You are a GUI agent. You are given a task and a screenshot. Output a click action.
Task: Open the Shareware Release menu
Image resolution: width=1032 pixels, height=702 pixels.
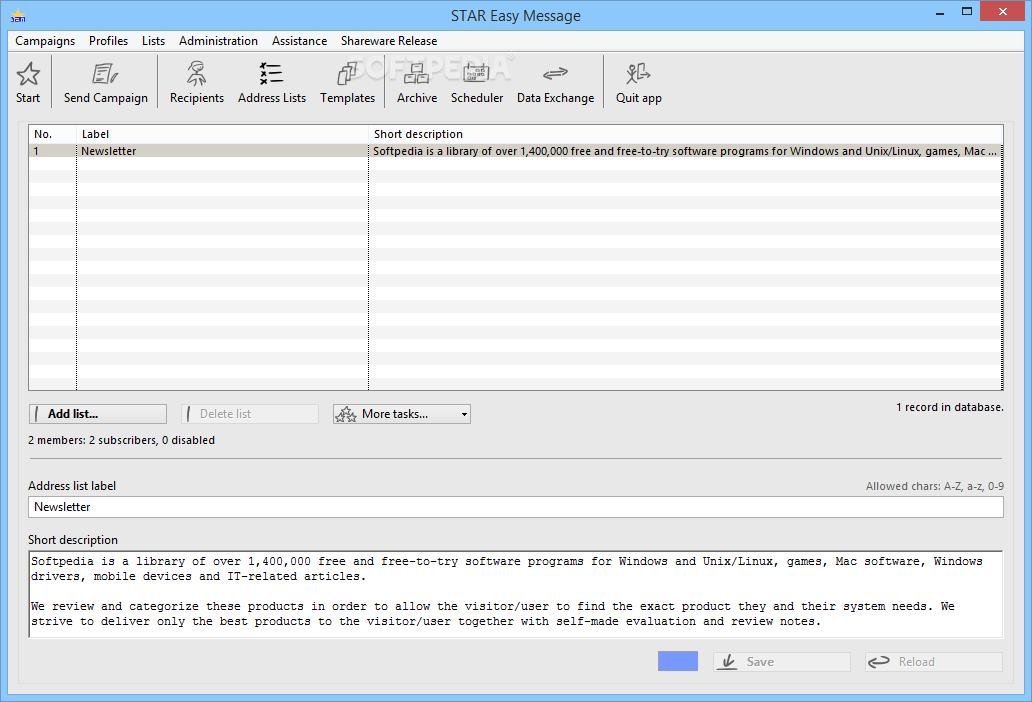(389, 41)
